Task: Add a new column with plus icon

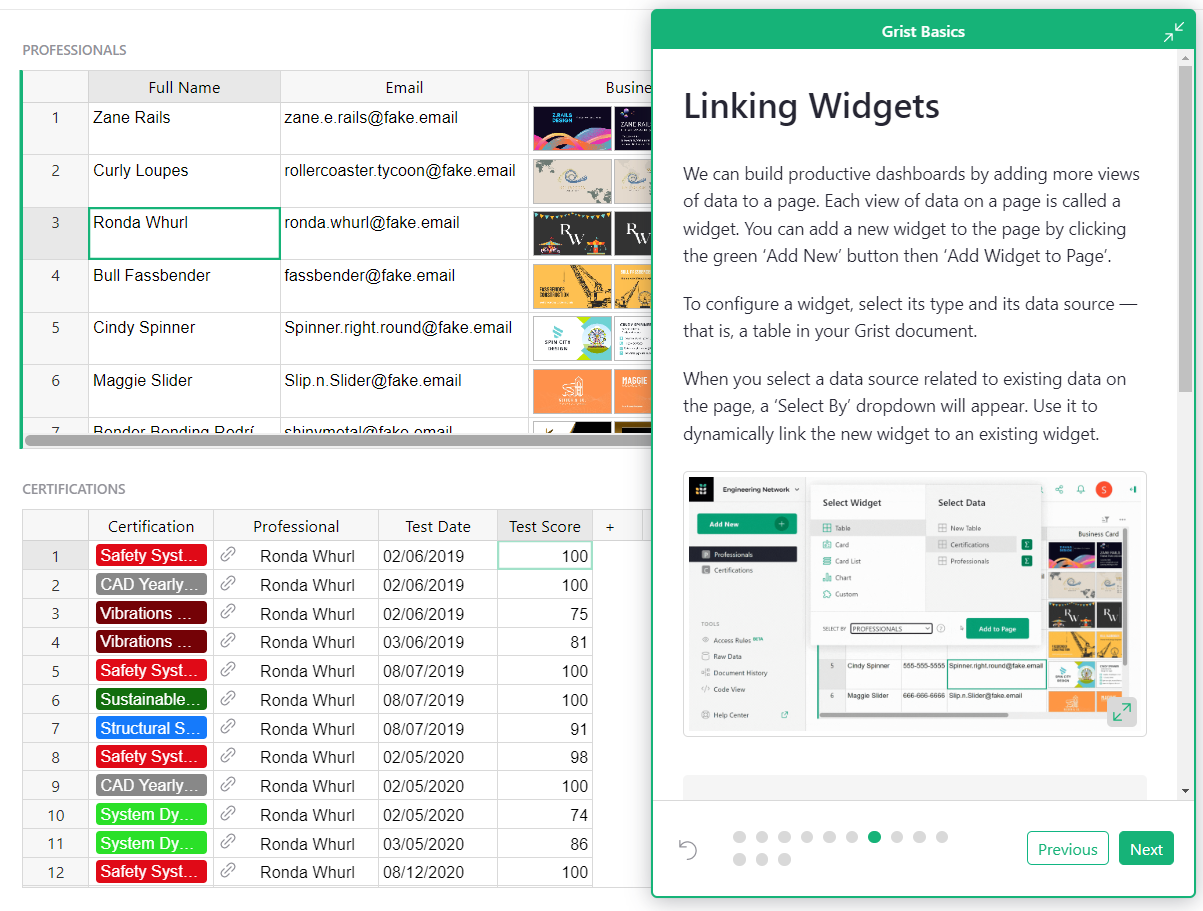Action: click(610, 526)
